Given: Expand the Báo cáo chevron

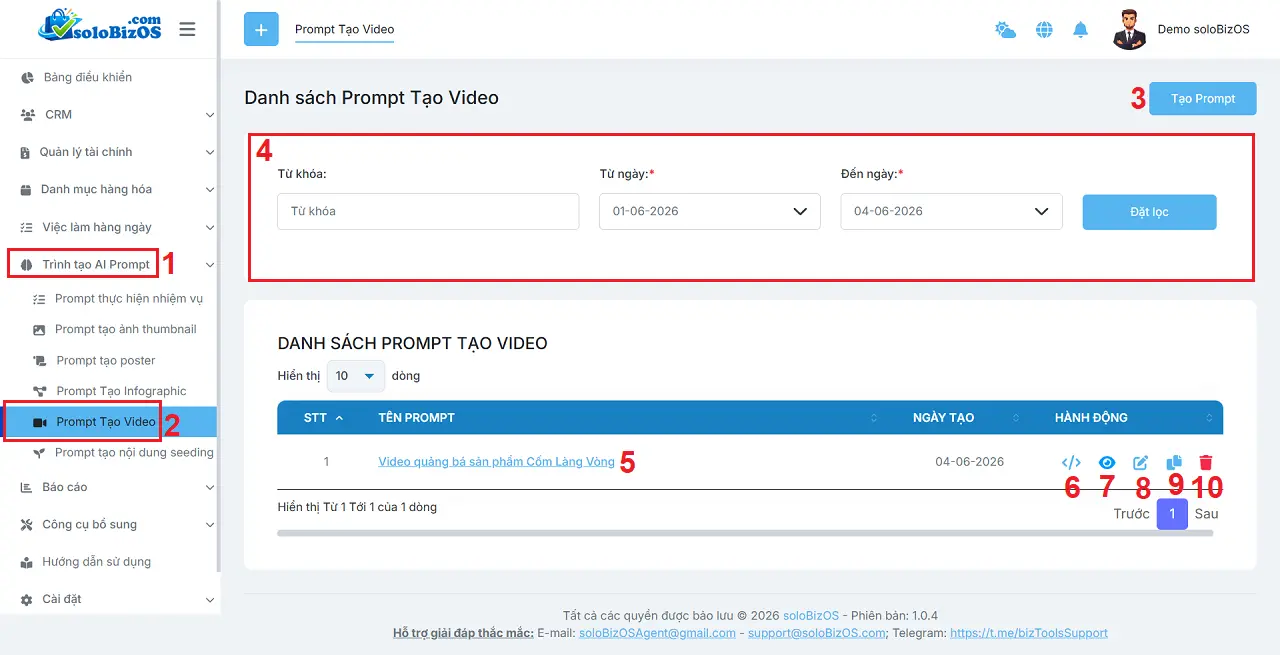Looking at the screenshot, I should [210, 488].
